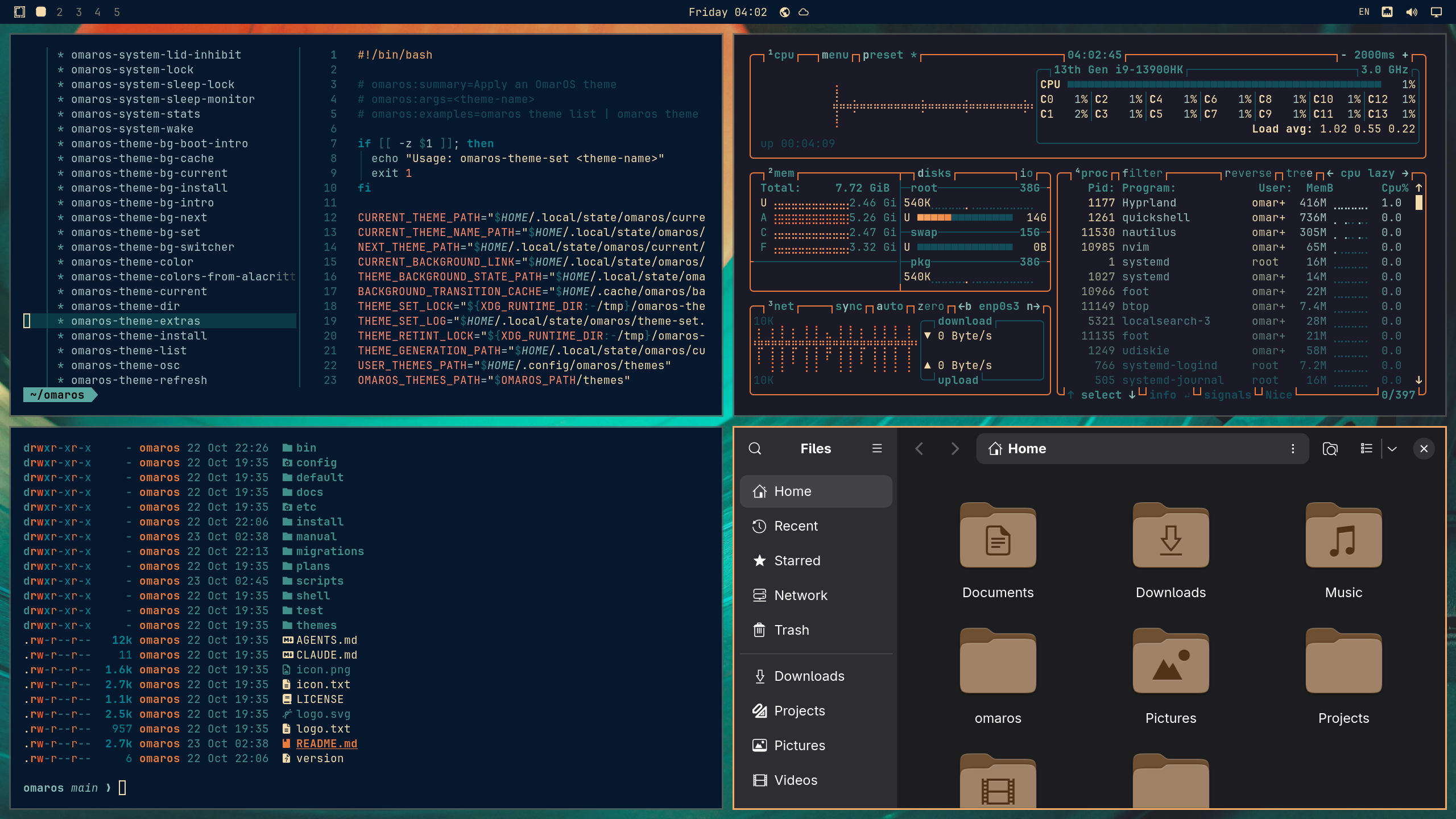Go back in Files navigation

(x=919, y=449)
